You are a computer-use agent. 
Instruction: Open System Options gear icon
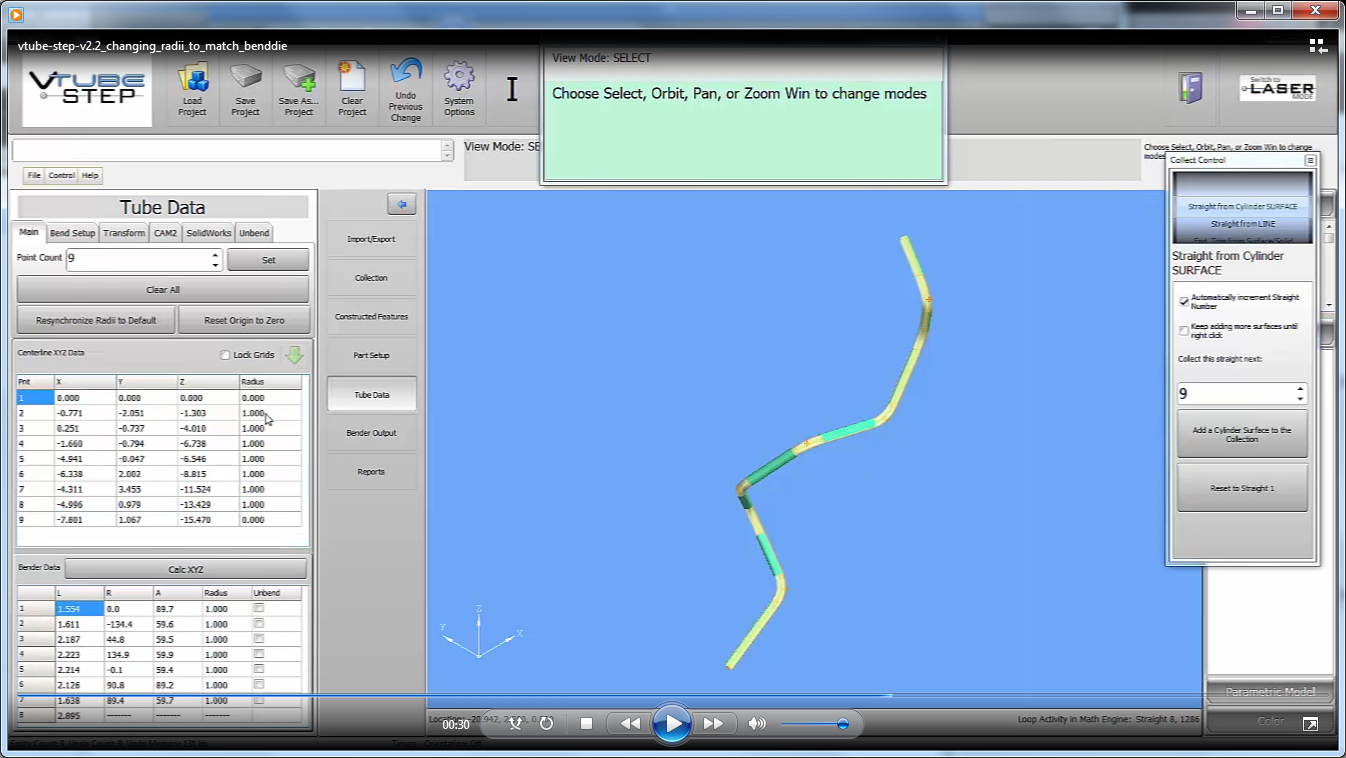pyautogui.click(x=459, y=78)
